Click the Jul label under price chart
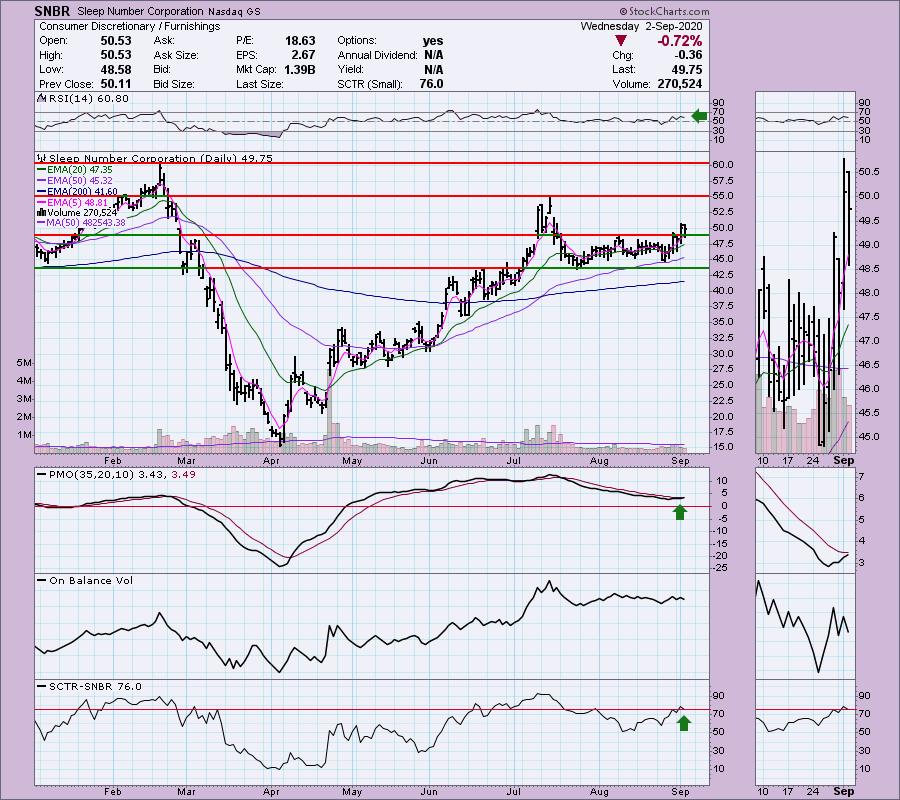 click(x=513, y=461)
